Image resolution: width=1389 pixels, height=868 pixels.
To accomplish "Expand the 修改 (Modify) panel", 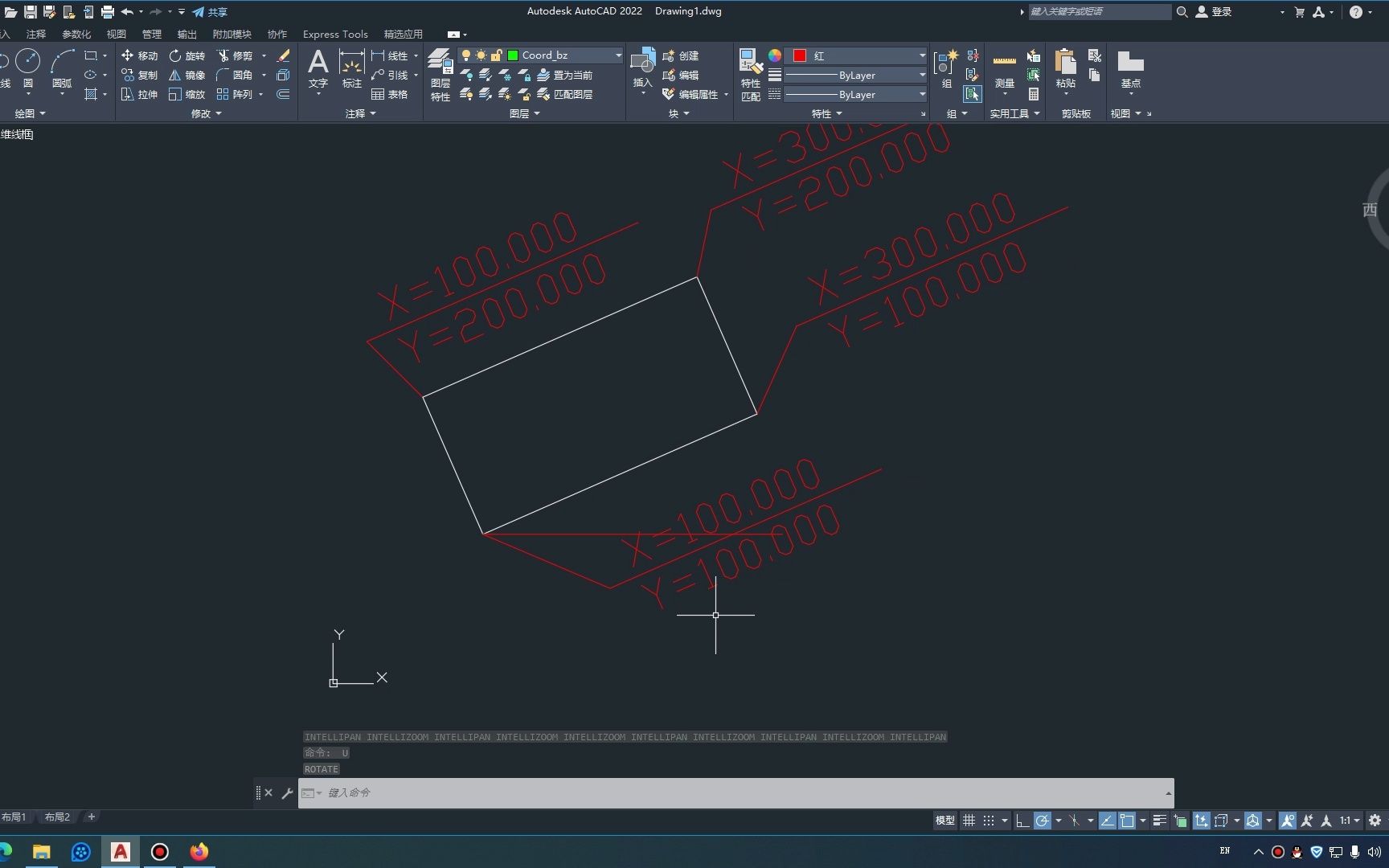I will (x=206, y=113).
